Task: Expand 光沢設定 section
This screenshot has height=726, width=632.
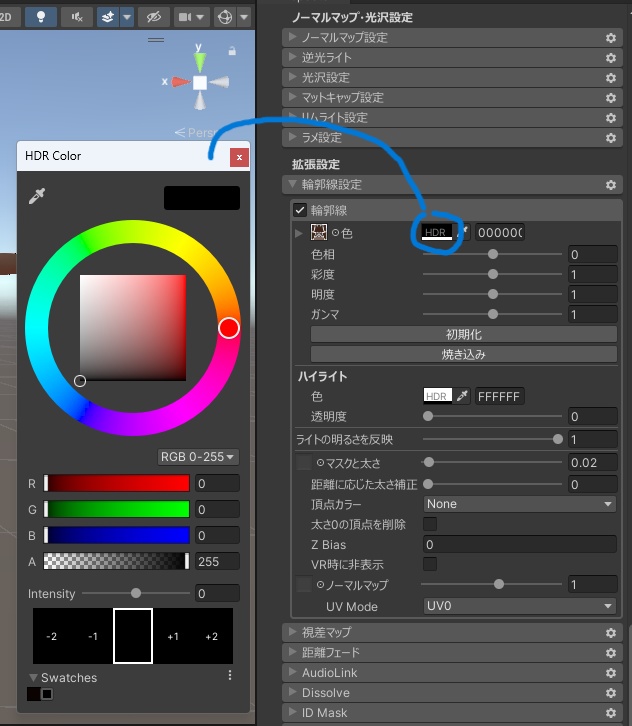Action: tap(292, 76)
